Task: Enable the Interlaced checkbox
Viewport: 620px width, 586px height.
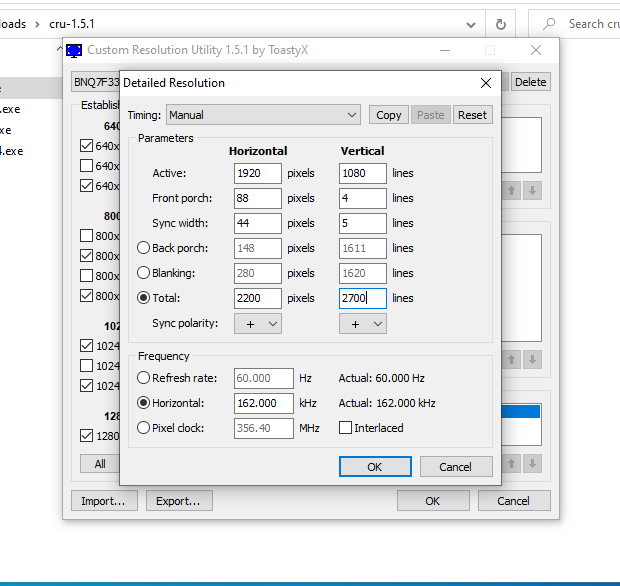Action: pos(346,428)
